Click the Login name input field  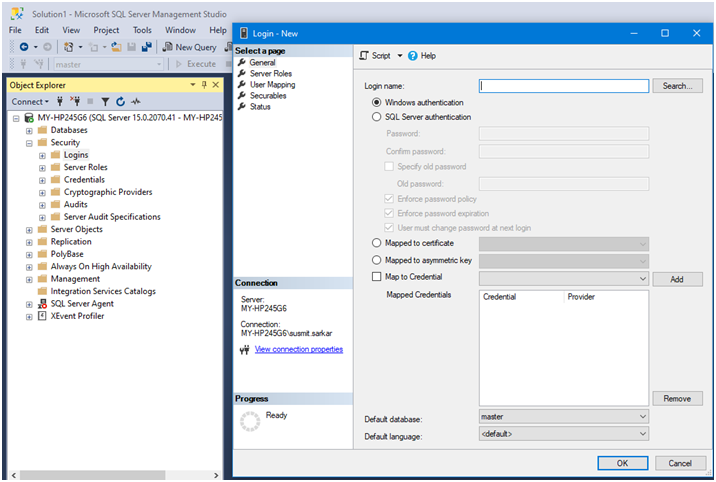[564, 86]
